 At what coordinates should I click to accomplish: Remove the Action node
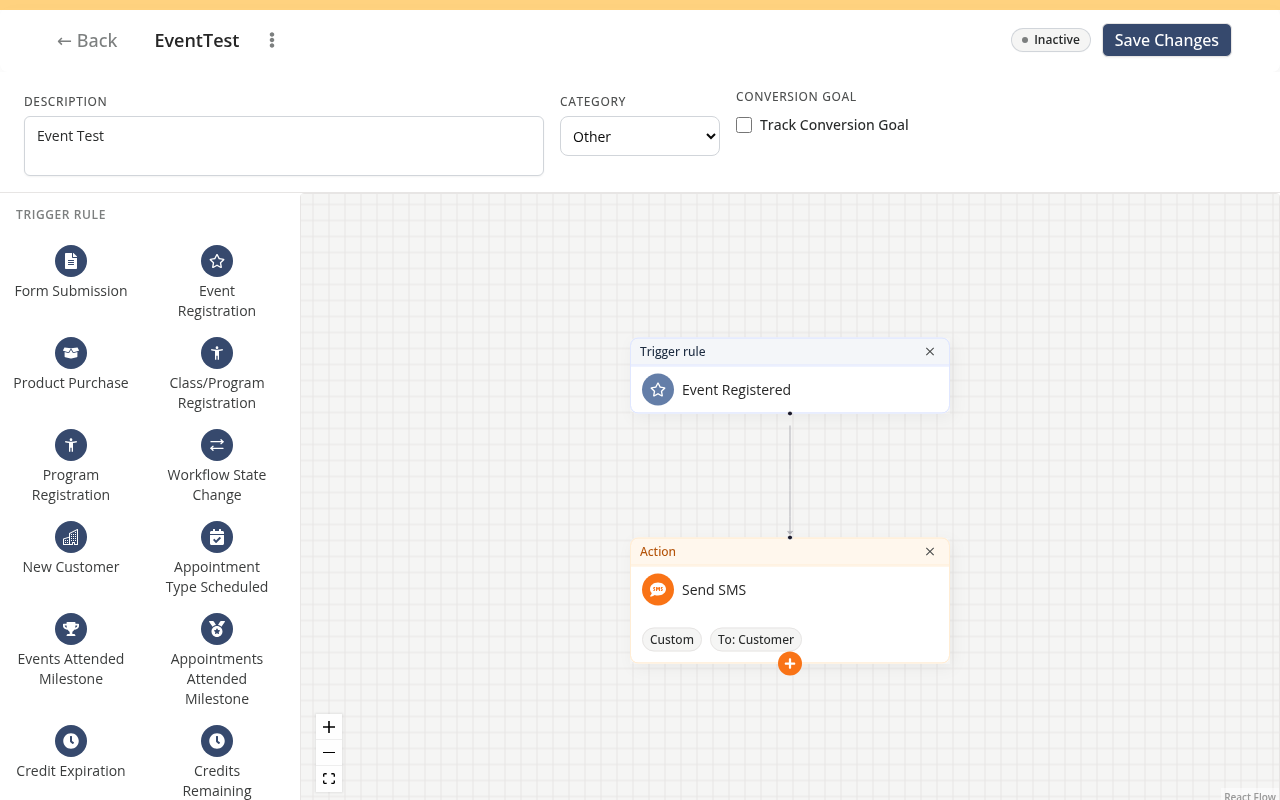(x=930, y=552)
